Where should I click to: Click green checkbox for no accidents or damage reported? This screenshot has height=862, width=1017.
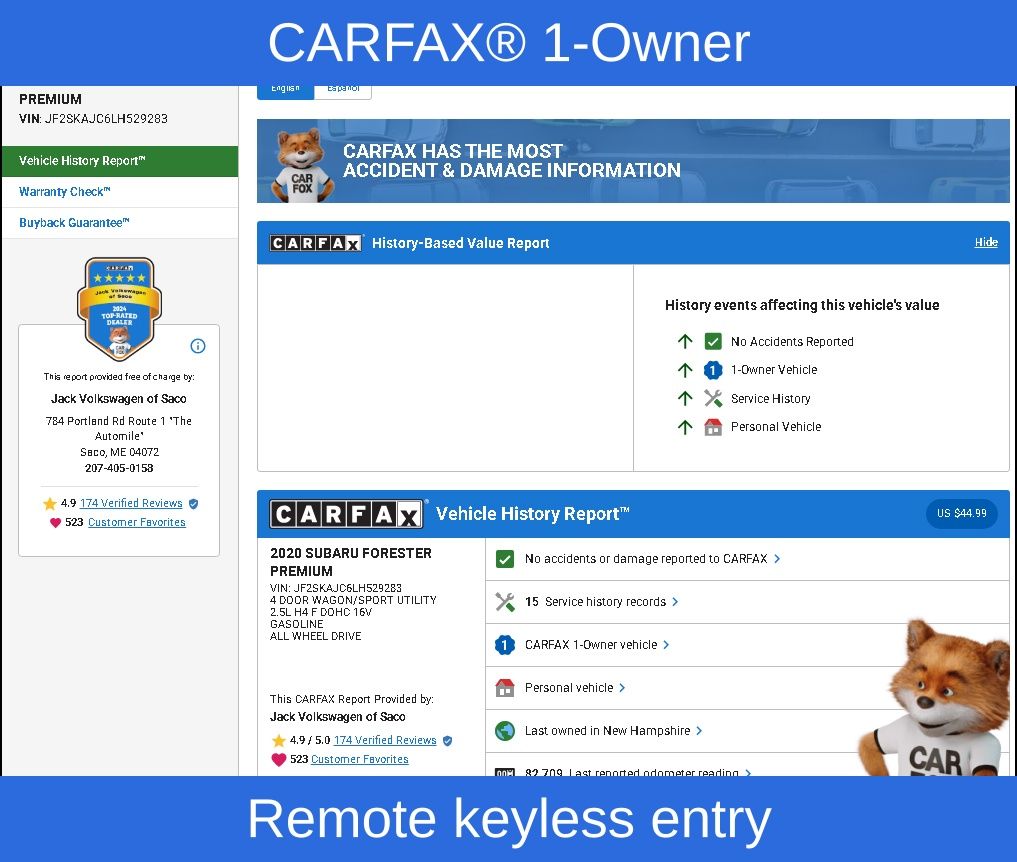[505, 559]
